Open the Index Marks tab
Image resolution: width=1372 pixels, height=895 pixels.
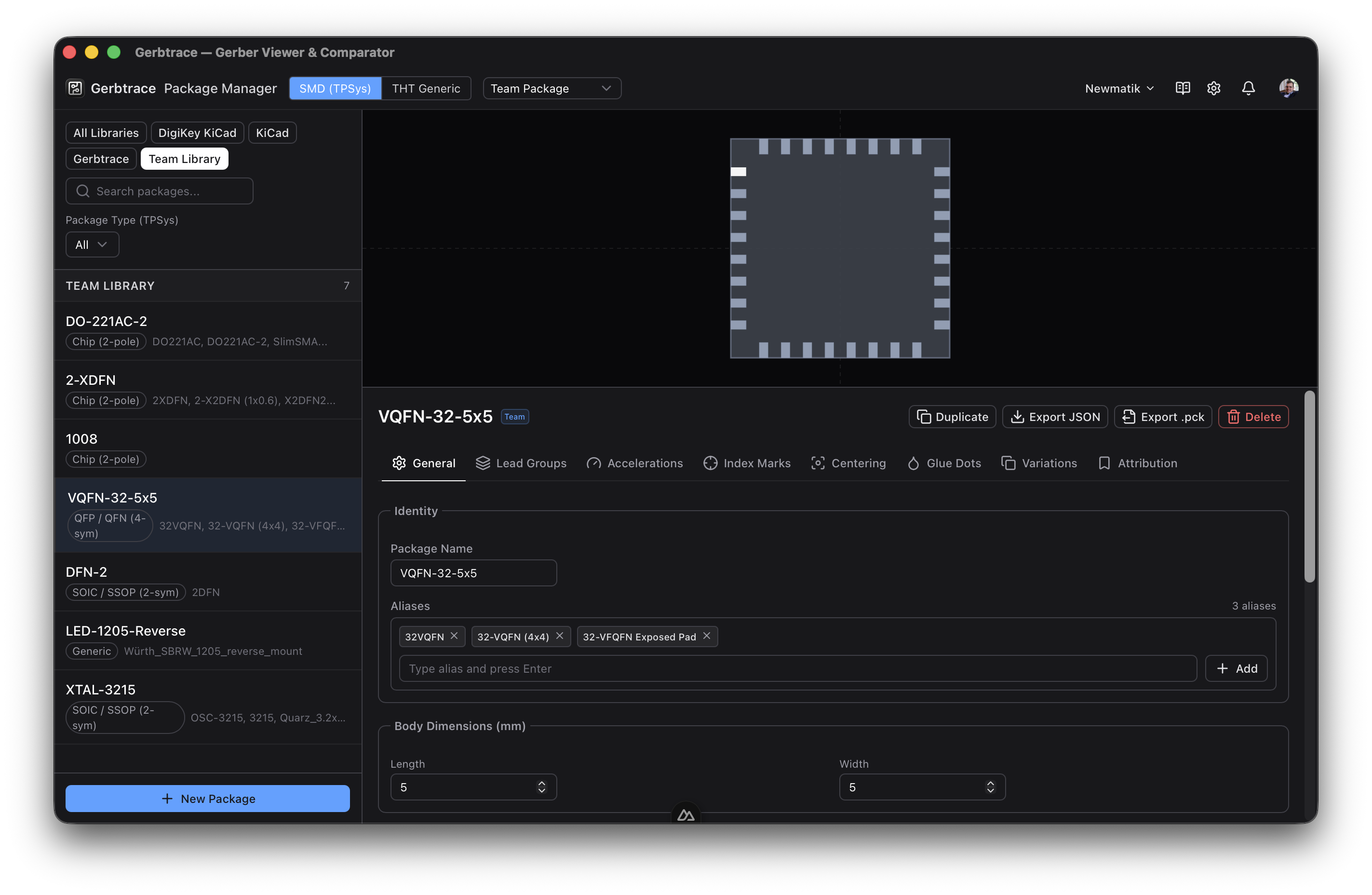tap(747, 463)
